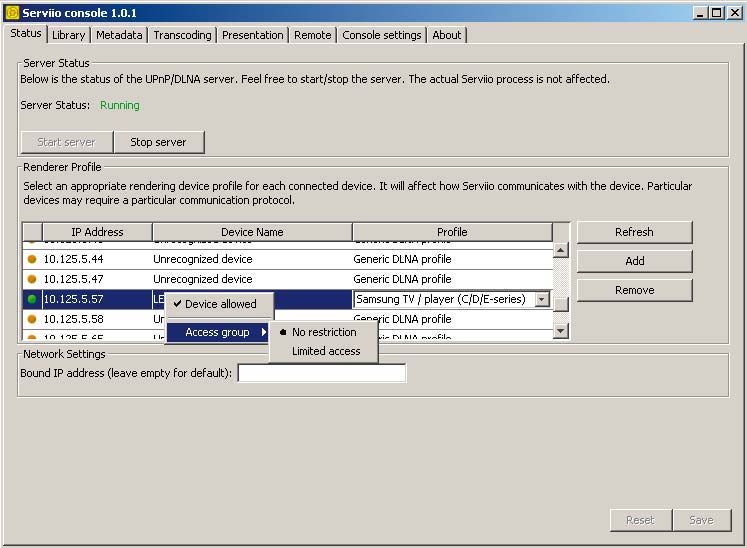Refresh the renderer device list

[x=634, y=232]
